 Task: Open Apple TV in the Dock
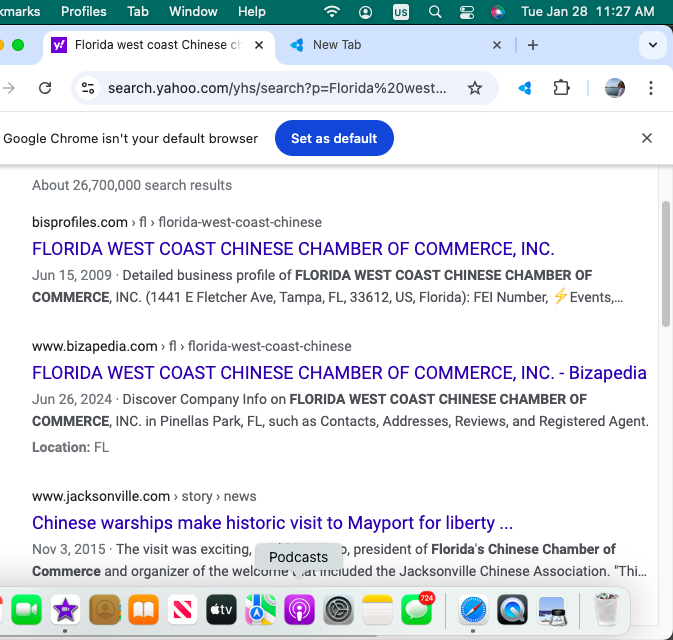(x=221, y=610)
